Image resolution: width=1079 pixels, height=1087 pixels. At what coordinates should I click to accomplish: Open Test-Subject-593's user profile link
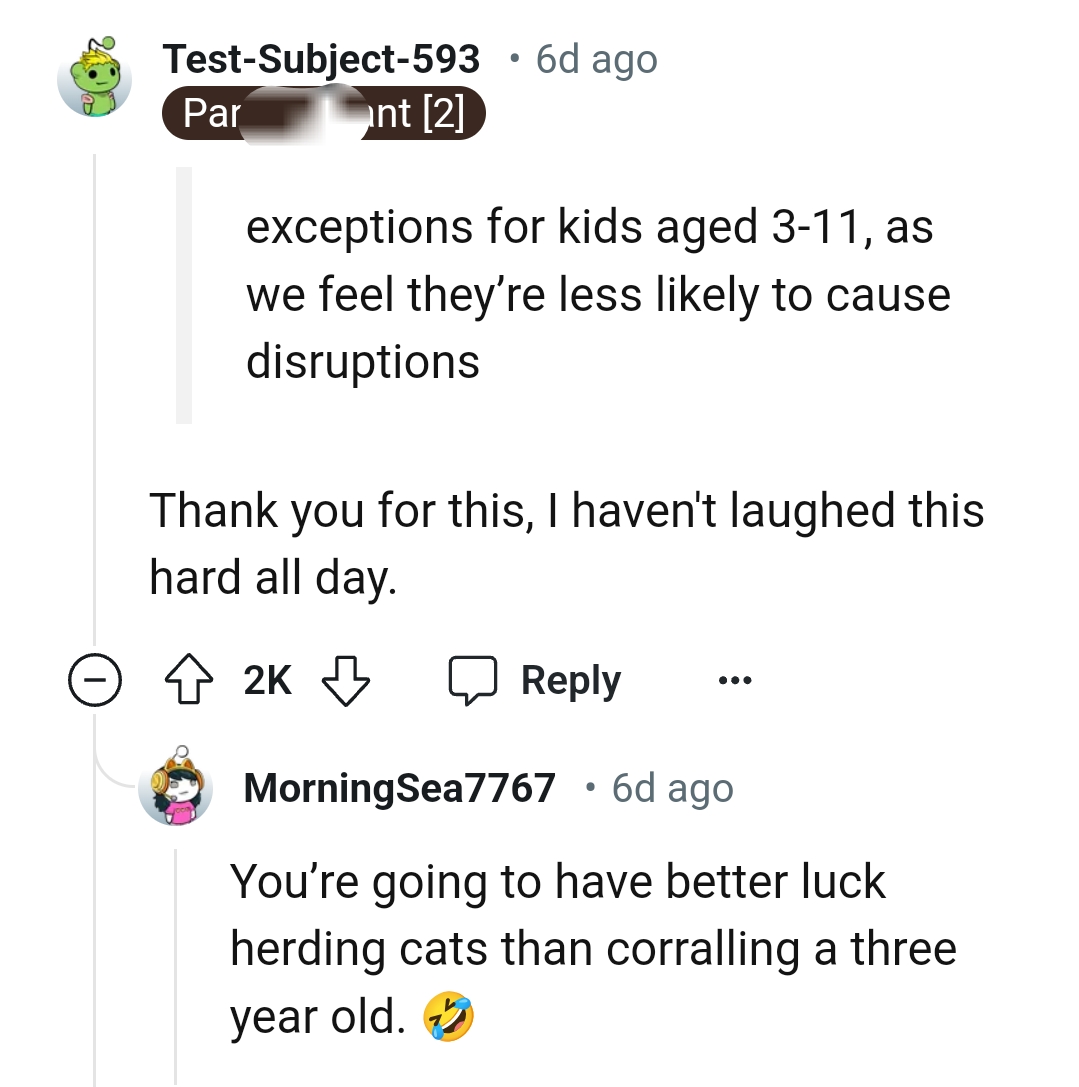(x=321, y=59)
